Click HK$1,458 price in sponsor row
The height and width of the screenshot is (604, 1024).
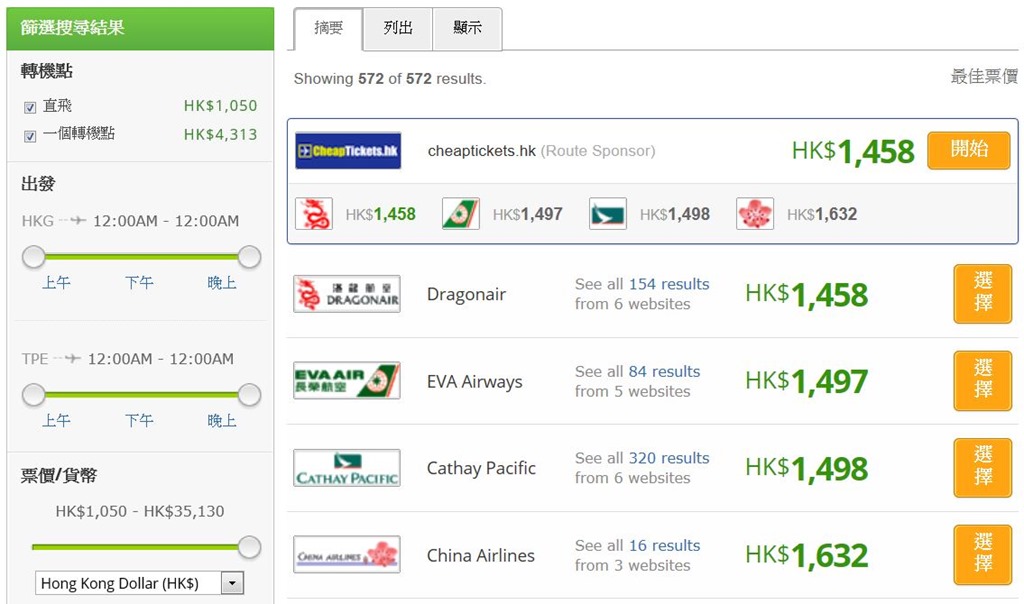click(381, 214)
